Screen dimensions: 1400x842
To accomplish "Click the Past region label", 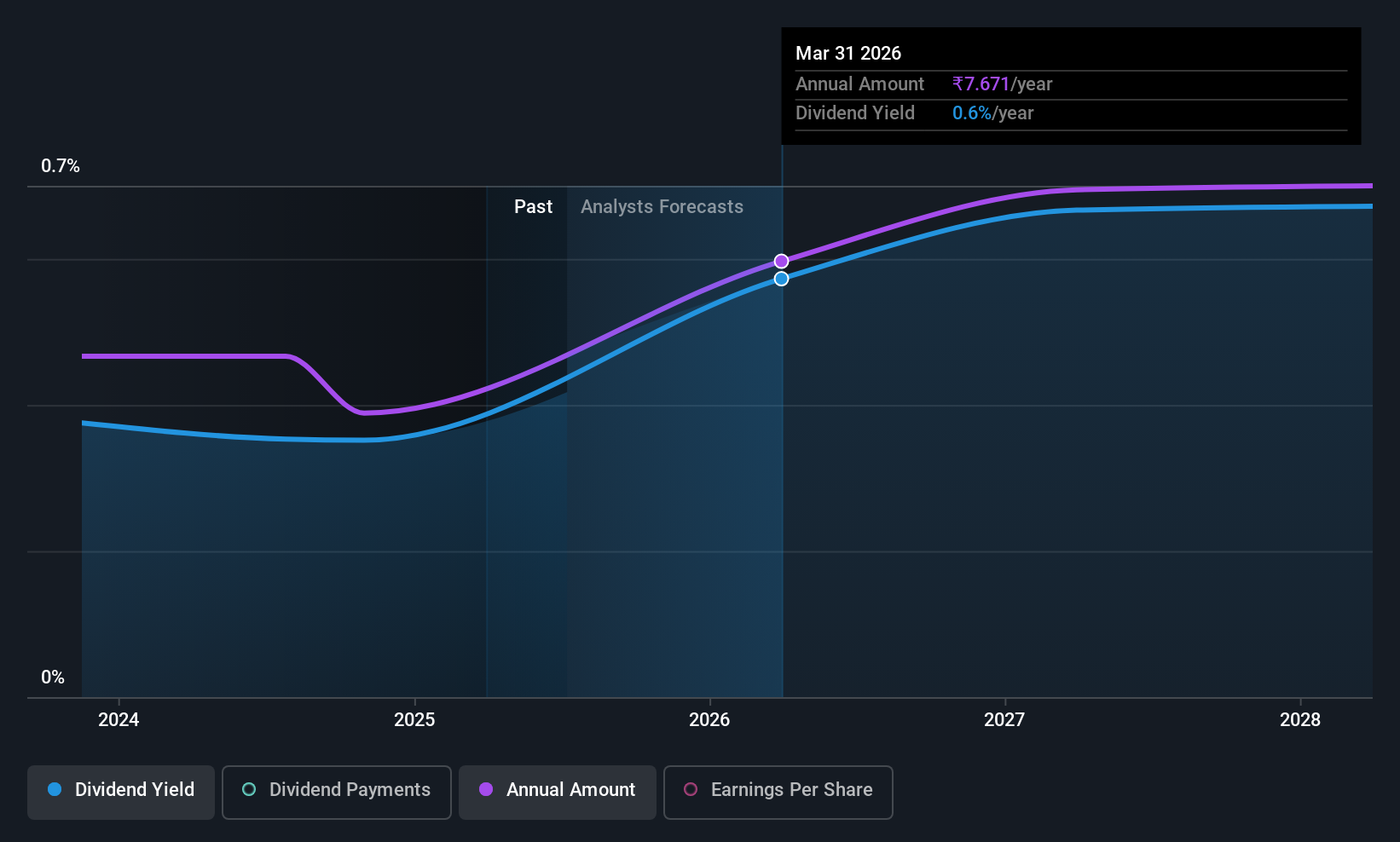I will tap(533, 206).
